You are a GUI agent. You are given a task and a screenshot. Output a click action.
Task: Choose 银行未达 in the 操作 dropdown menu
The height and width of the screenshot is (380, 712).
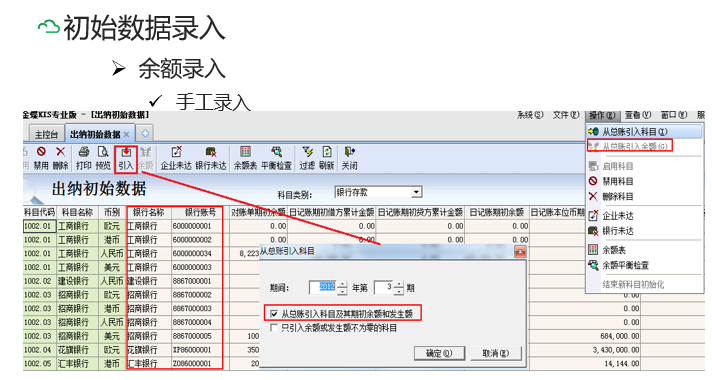coord(644,231)
